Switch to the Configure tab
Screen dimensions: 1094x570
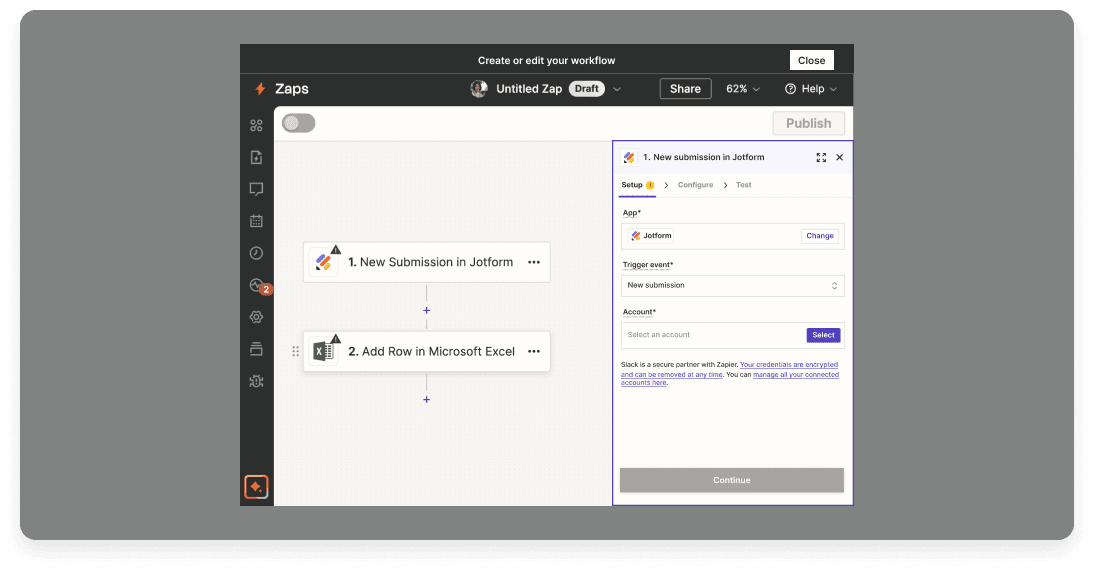tap(695, 185)
